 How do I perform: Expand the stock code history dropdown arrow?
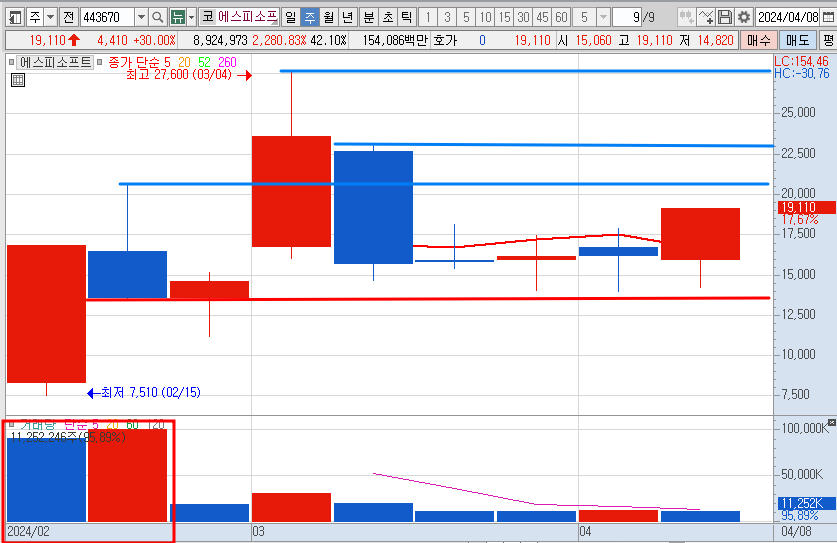tap(141, 18)
